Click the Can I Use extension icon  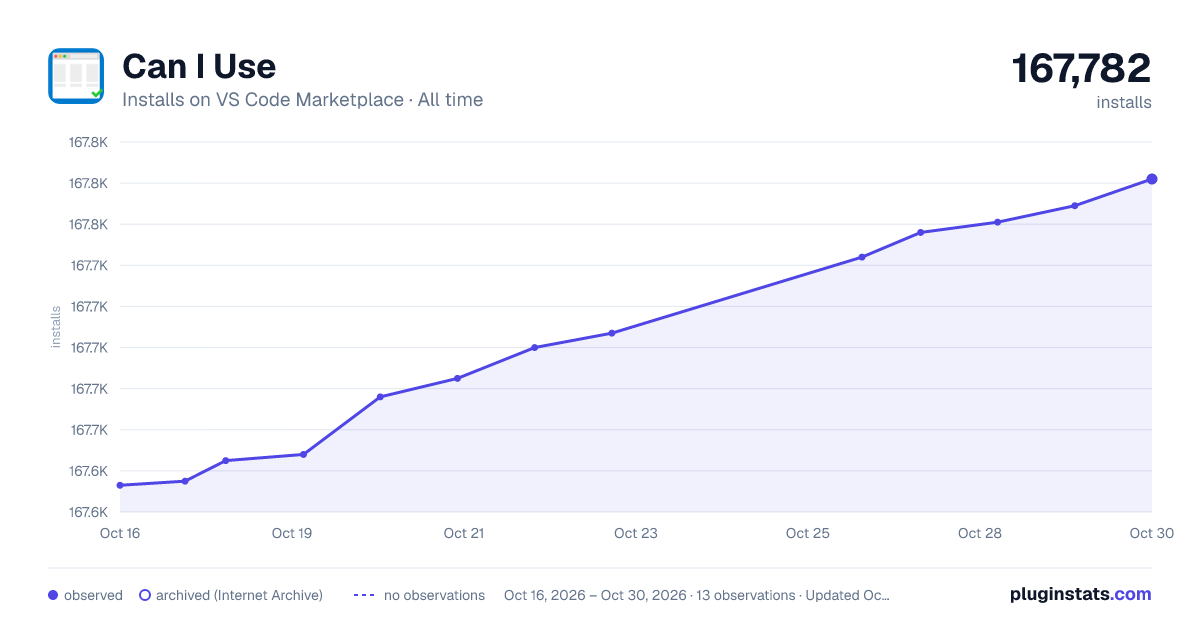(76, 76)
